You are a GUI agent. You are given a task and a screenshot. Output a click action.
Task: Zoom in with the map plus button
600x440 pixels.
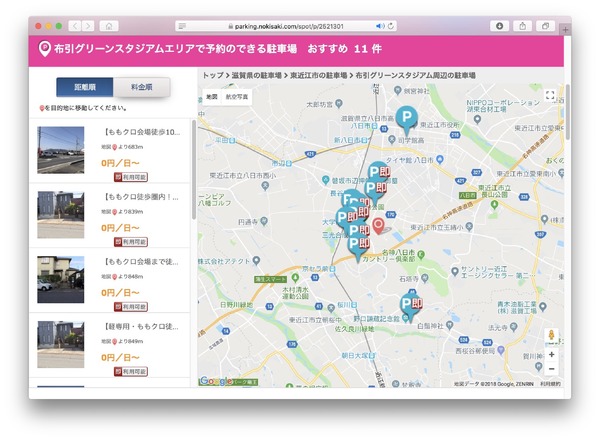551,354
